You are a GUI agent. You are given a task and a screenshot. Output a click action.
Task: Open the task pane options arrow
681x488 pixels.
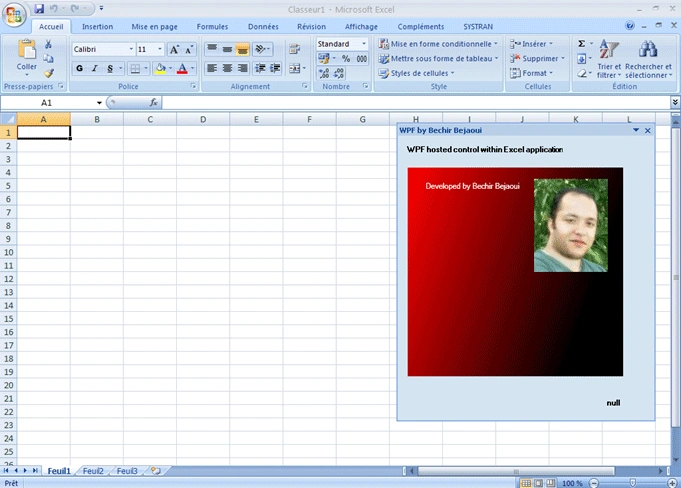click(x=636, y=130)
